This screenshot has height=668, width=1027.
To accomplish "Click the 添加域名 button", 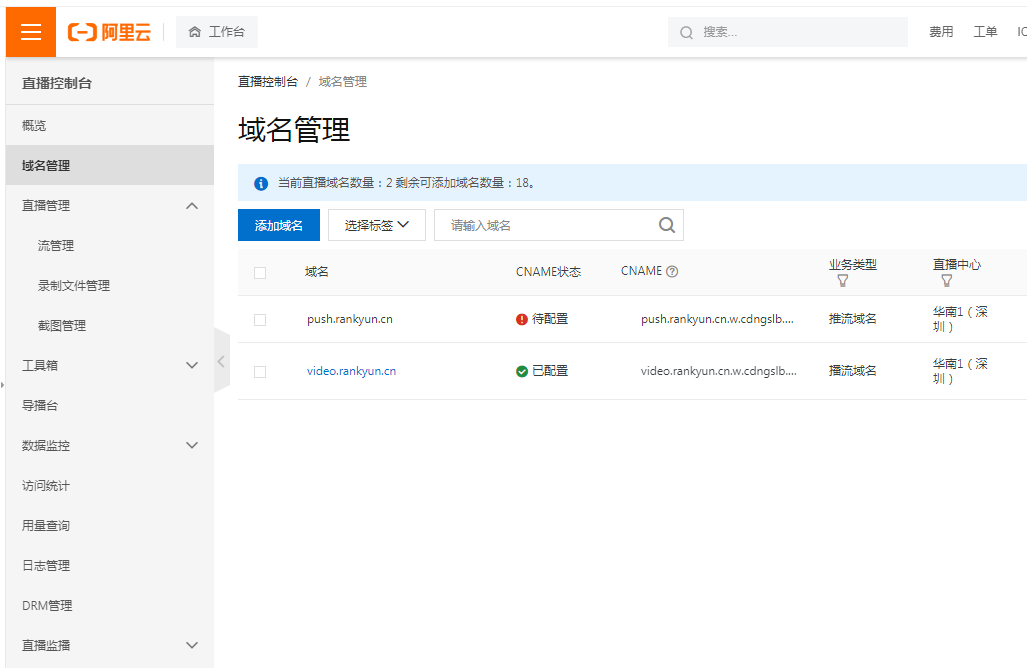I will coord(279,225).
